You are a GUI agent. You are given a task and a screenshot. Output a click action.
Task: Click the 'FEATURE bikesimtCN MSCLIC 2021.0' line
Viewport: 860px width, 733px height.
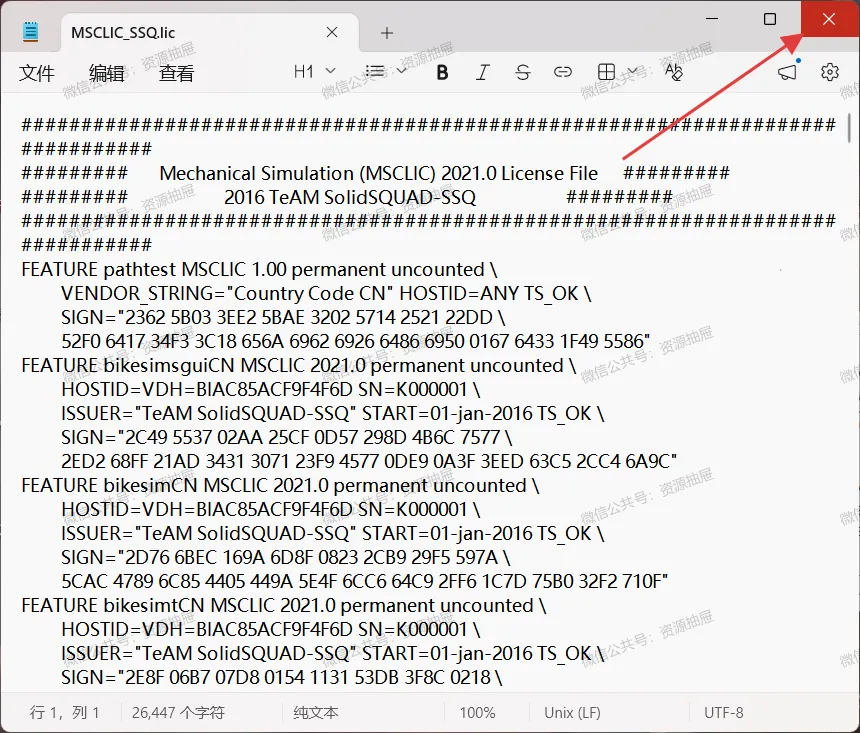click(x=284, y=606)
